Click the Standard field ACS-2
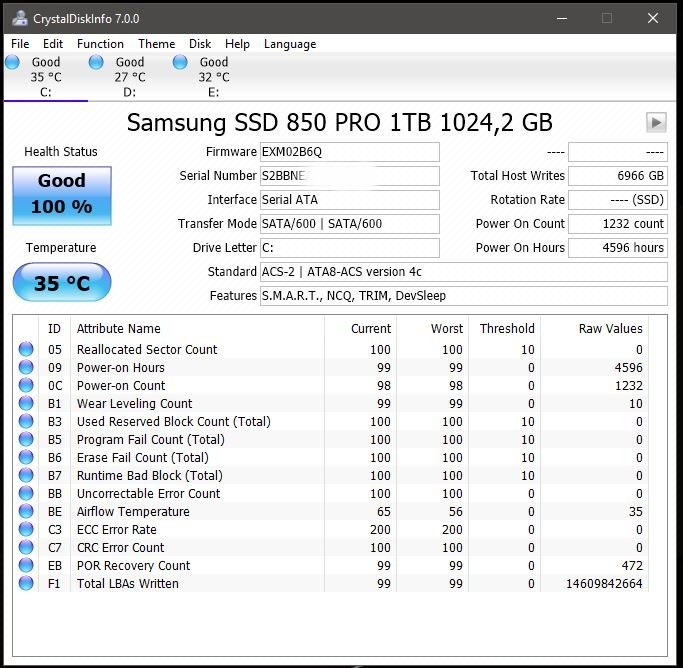 click(x=464, y=272)
